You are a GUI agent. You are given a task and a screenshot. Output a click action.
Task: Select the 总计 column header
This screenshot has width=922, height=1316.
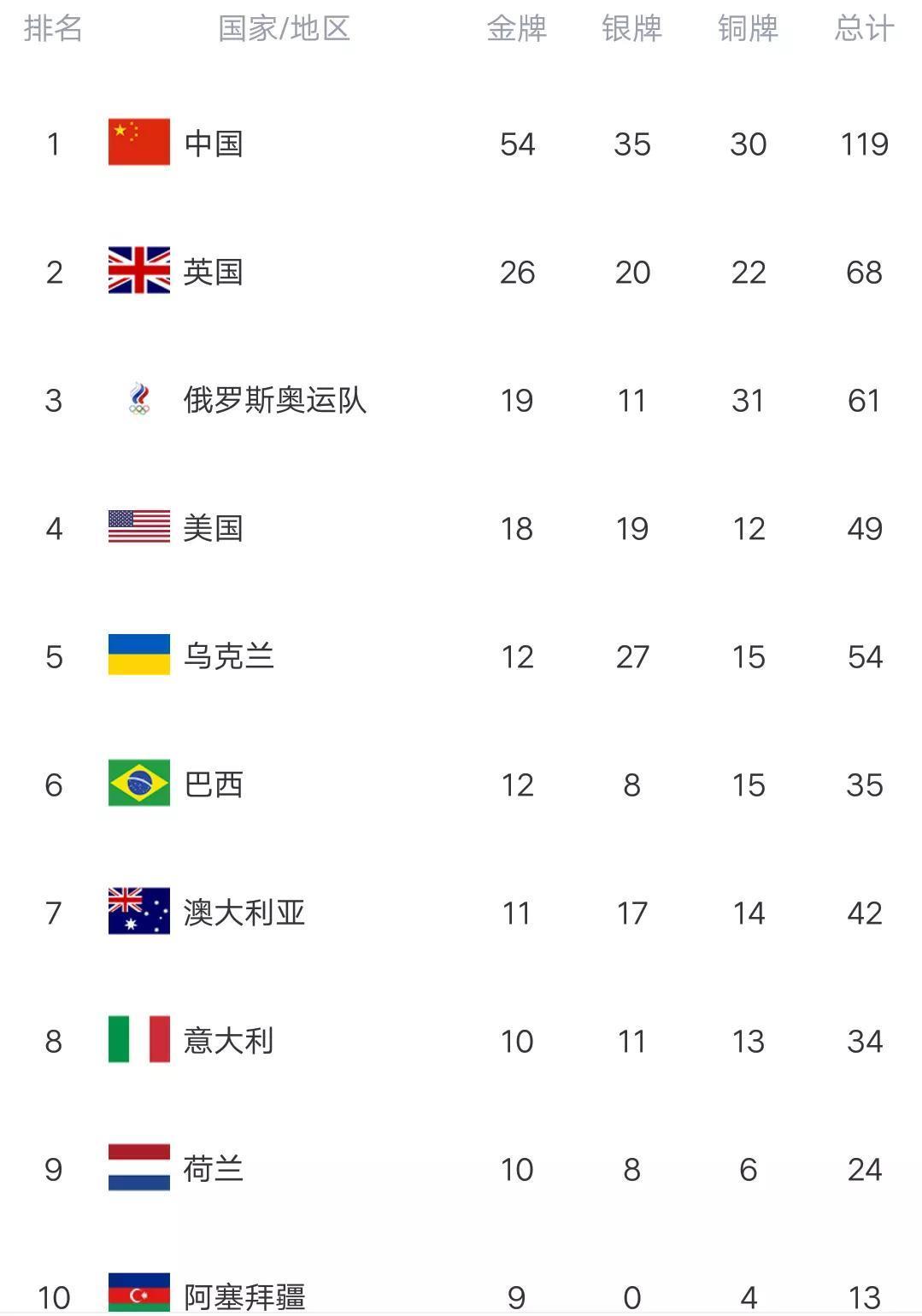[x=865, y=28]
